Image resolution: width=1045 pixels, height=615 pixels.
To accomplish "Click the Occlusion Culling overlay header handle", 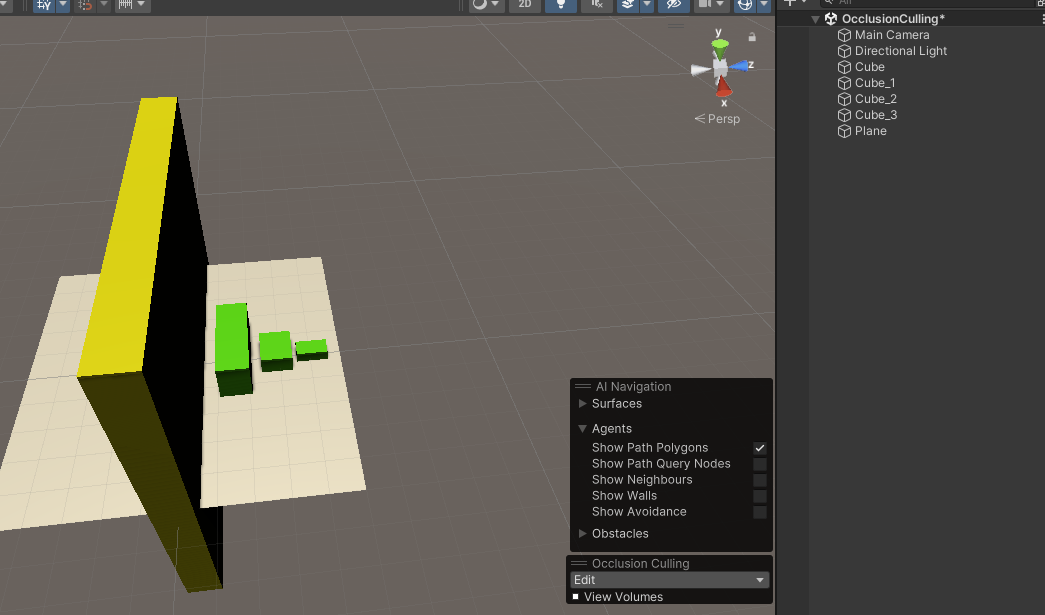I will coord(579,563).
